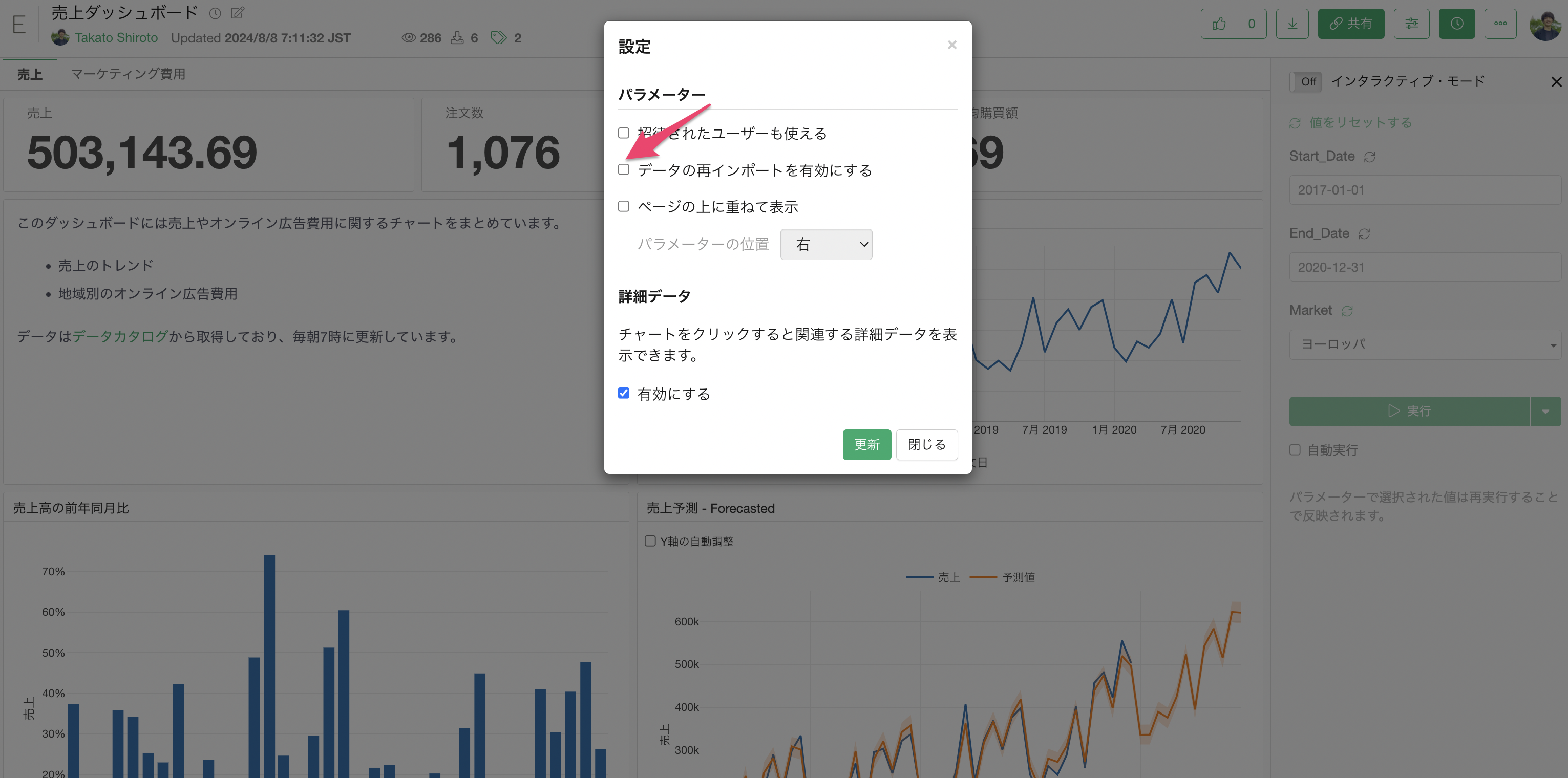The height and width of the screenshot is (778, 1568).
Task: Open Takato Shiroto's profile link
Action: click(116, 38)
